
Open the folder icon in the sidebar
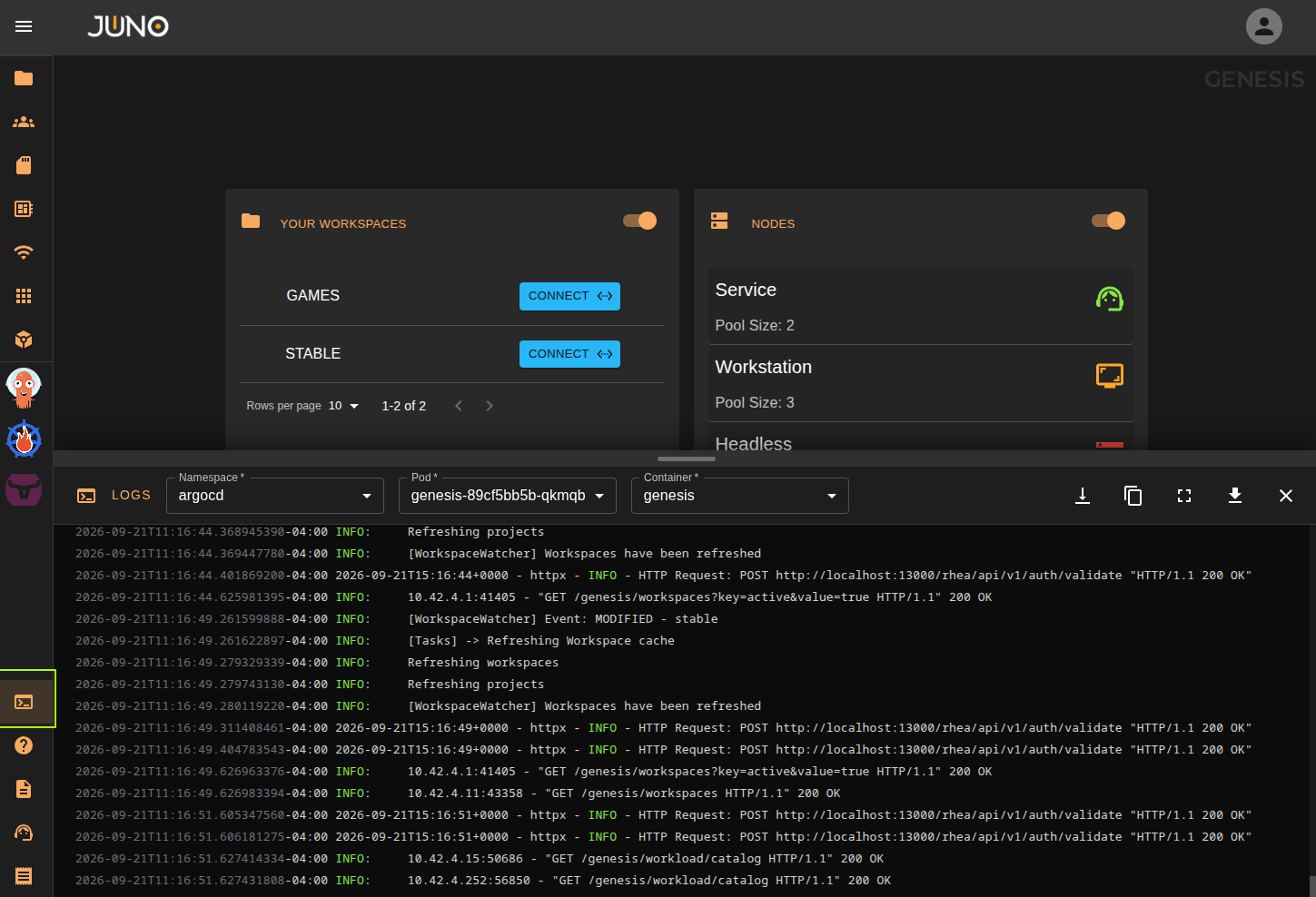[x=24, y=78]
